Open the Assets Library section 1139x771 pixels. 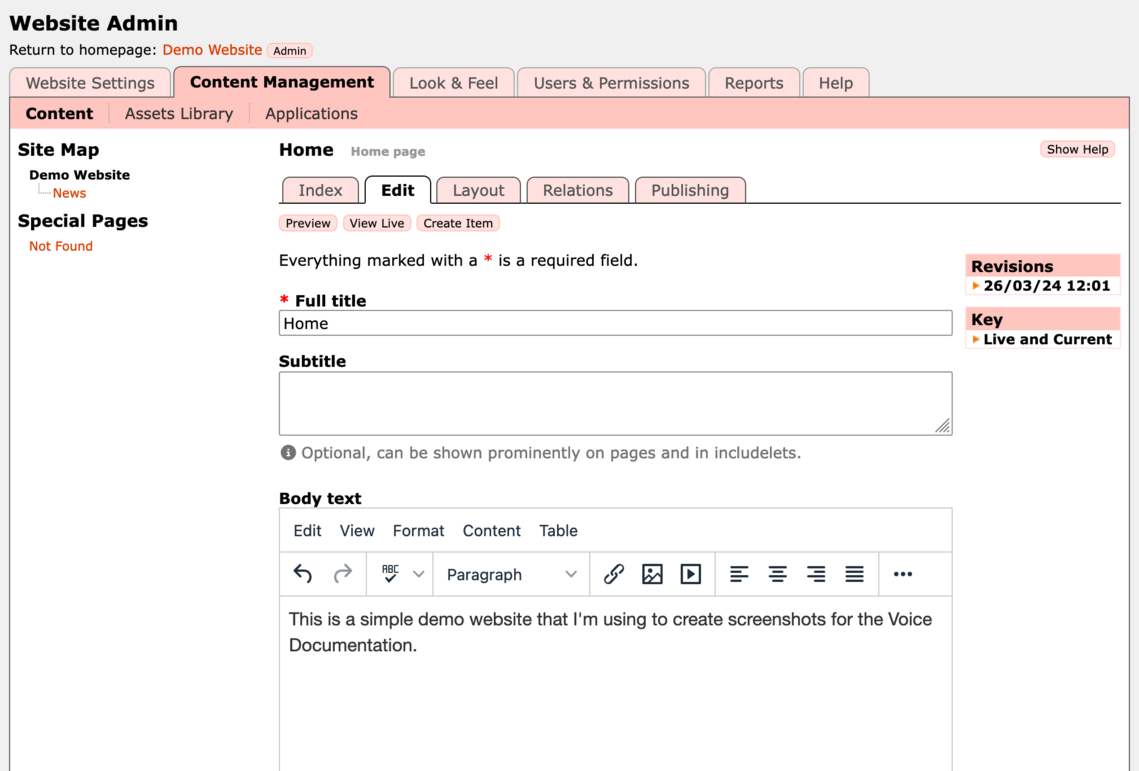pos(178,113)
